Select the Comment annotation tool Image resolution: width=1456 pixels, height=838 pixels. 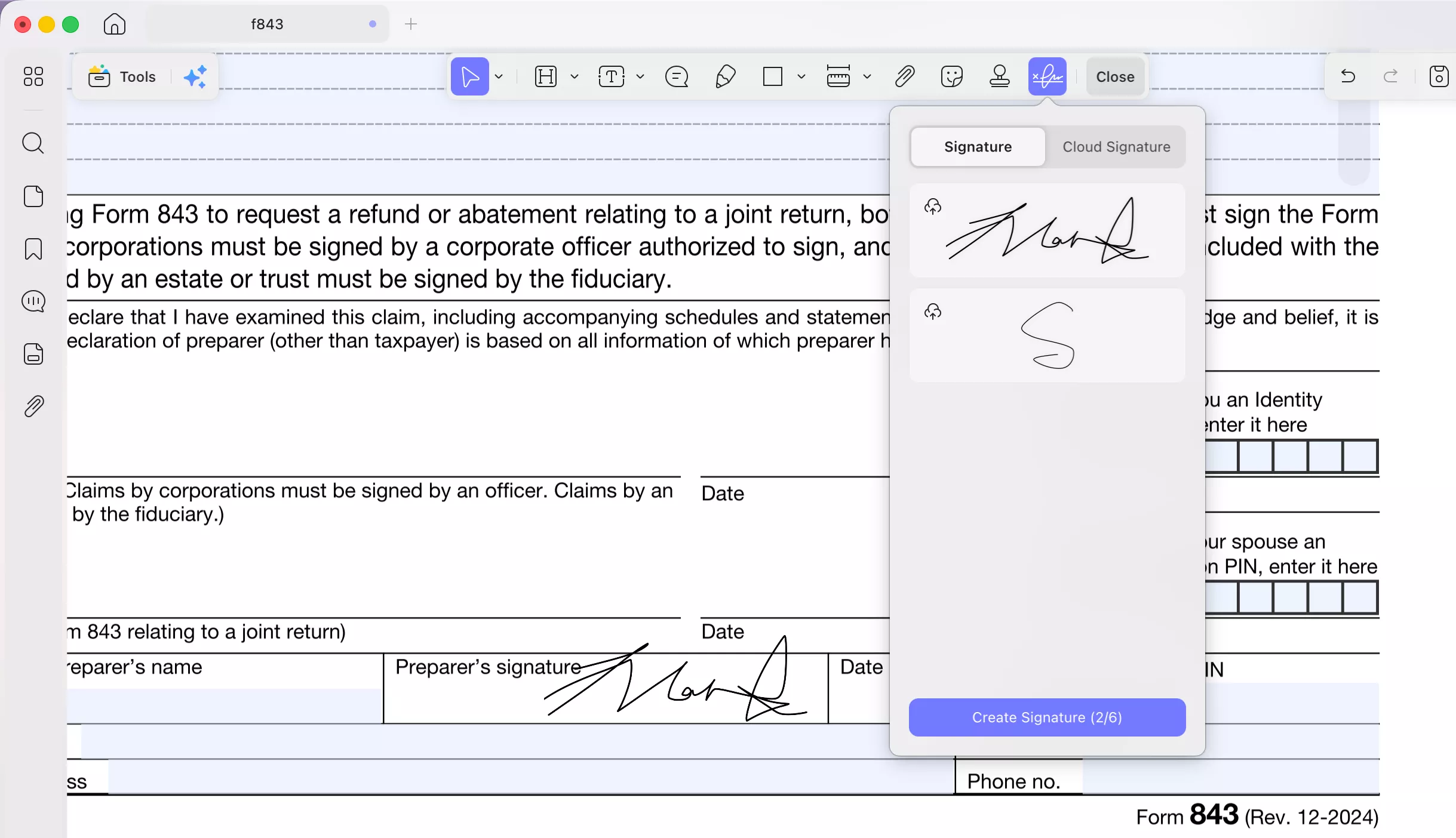[675, 76]
